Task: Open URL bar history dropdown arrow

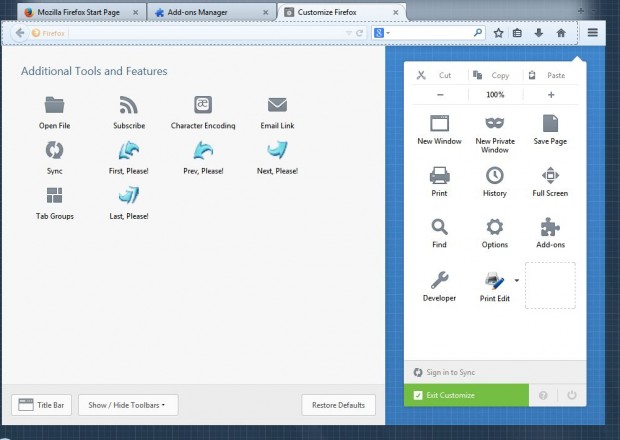Action: click(x=349, y=33)
